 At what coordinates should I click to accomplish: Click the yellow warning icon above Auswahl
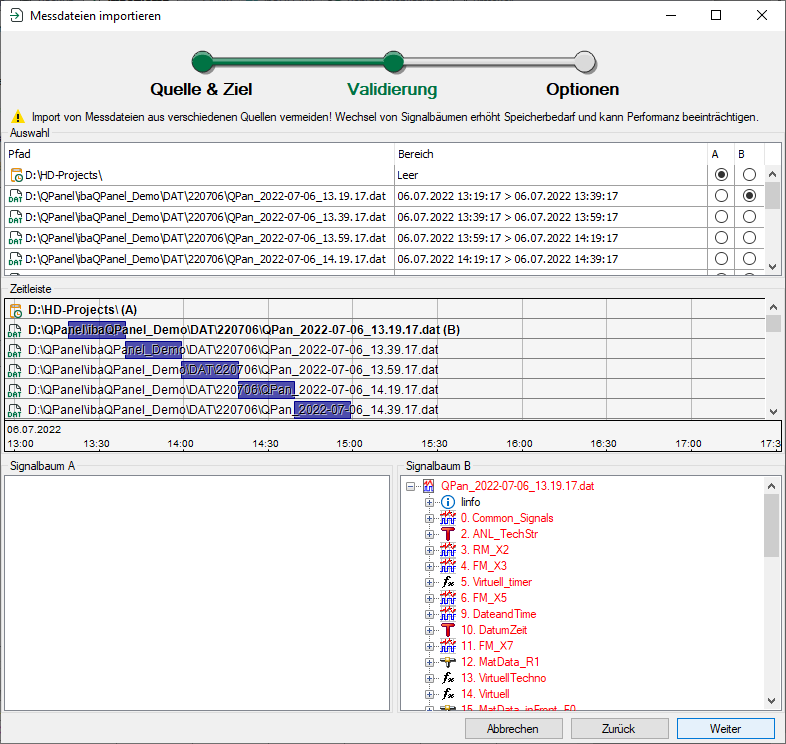[17, 117]
